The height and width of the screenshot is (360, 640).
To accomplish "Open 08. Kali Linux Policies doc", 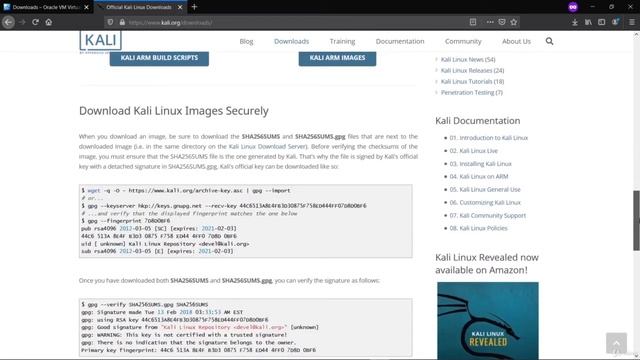I will coord(479,229).
